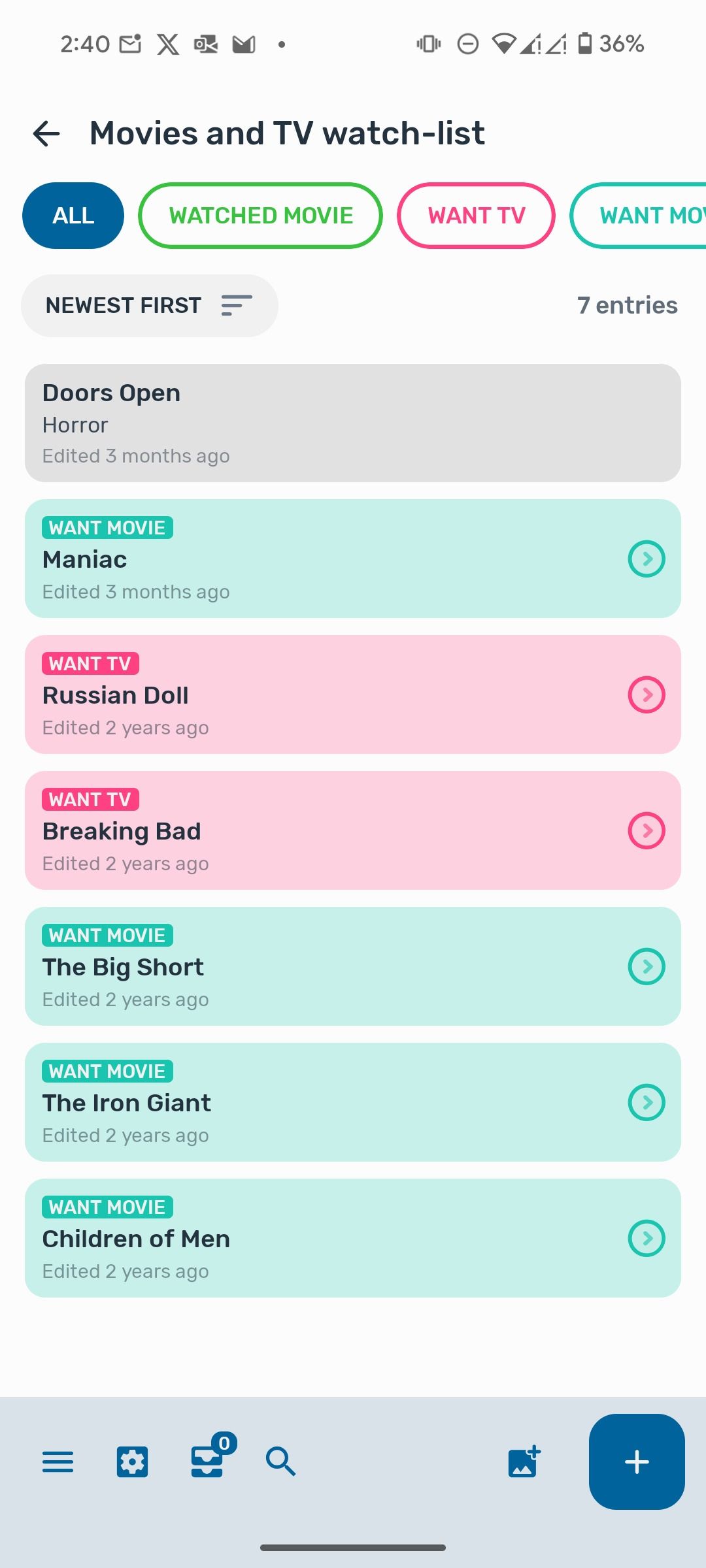Select the ALL filter chip

(73, 216)
